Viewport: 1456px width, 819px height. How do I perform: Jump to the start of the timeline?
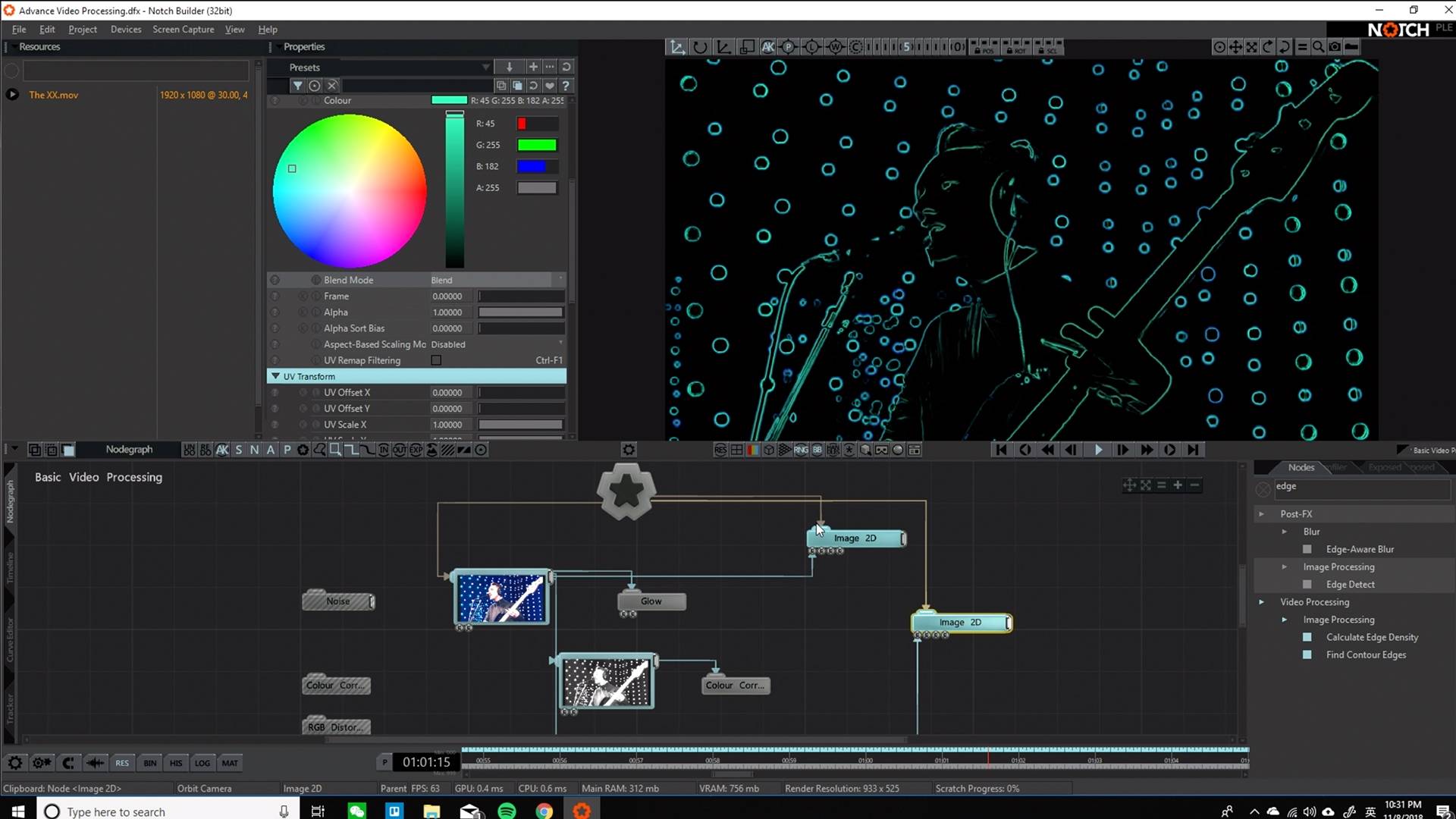click(x=1001, y=450)
